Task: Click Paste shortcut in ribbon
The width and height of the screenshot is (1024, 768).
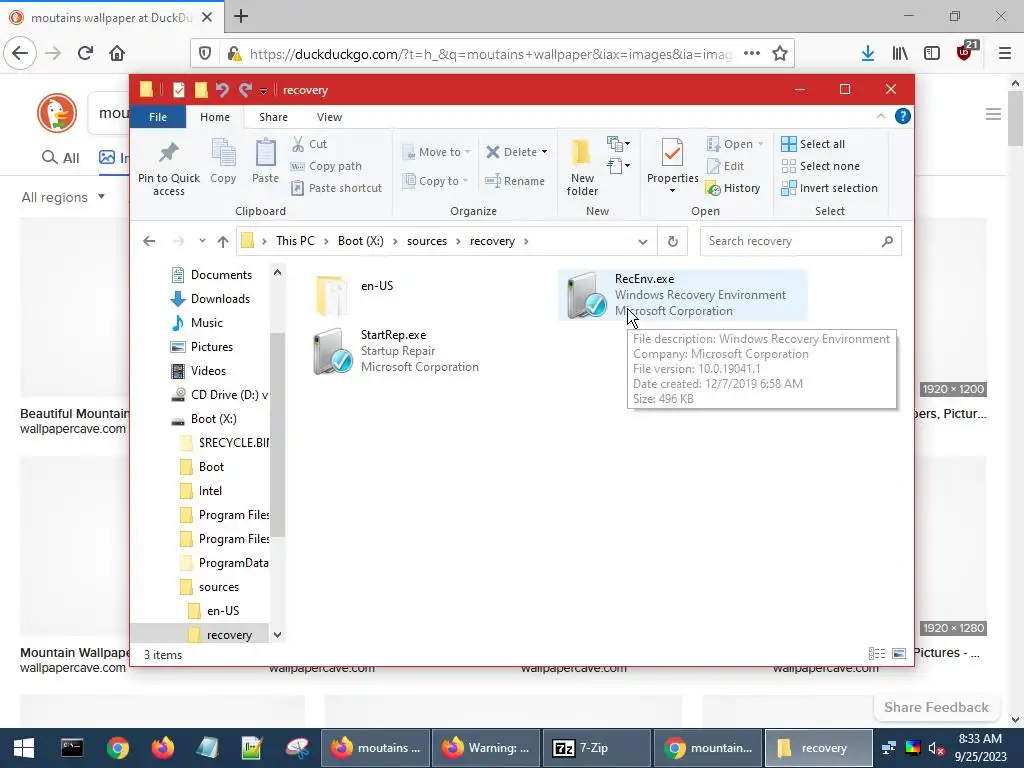Action: 336,188
